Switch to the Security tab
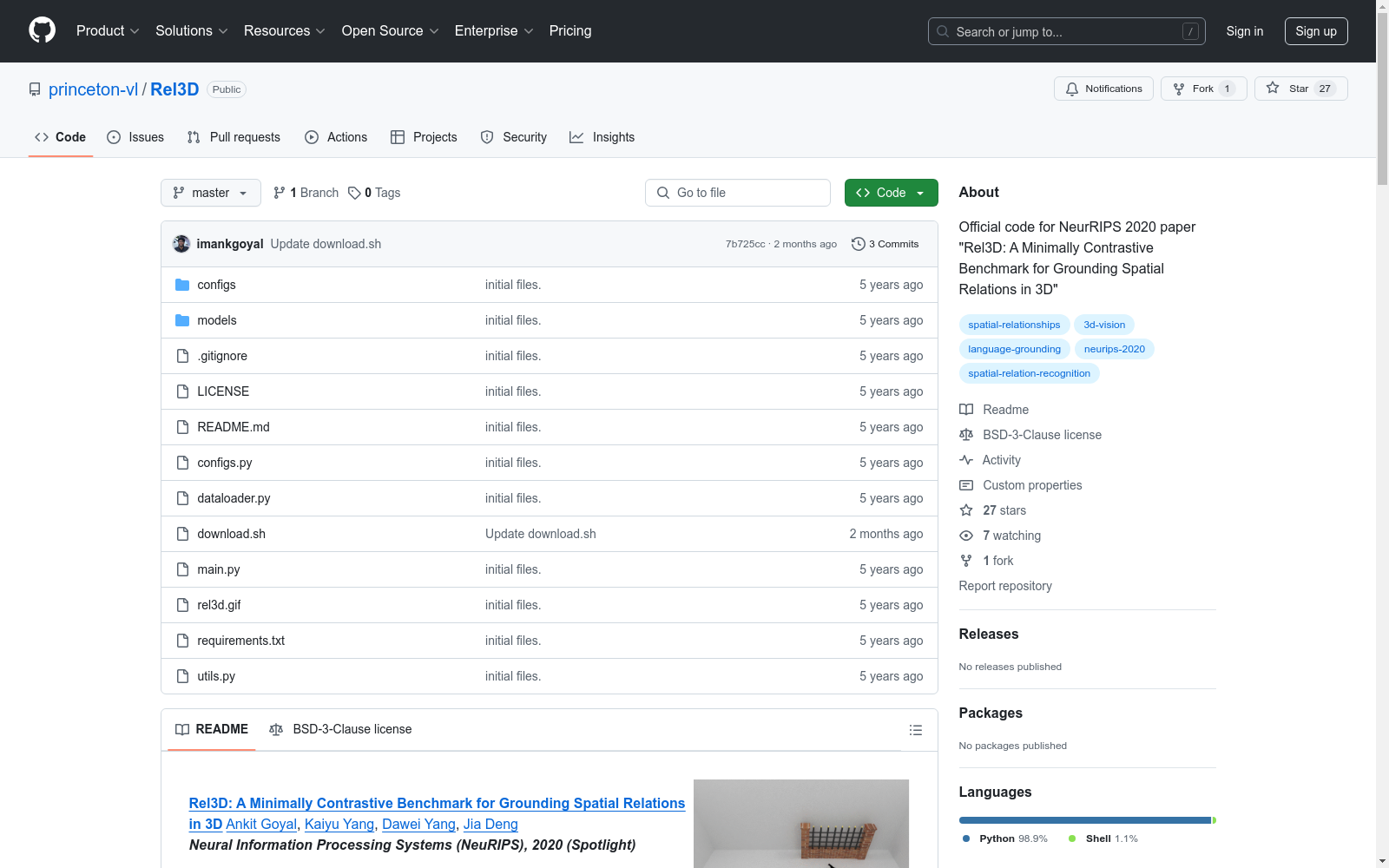1389x868 pixels. [x=514, y=137]
